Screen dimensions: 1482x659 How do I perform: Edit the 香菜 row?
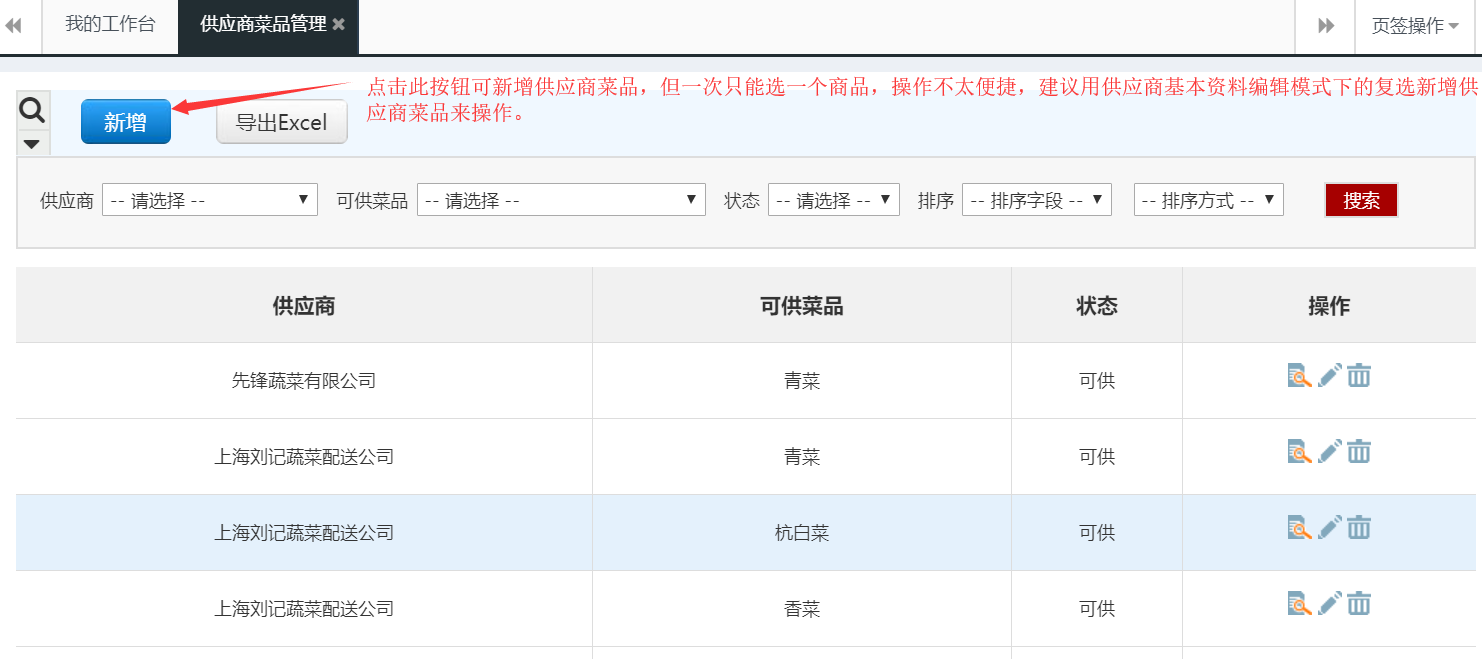click(x=1329, y=604)
